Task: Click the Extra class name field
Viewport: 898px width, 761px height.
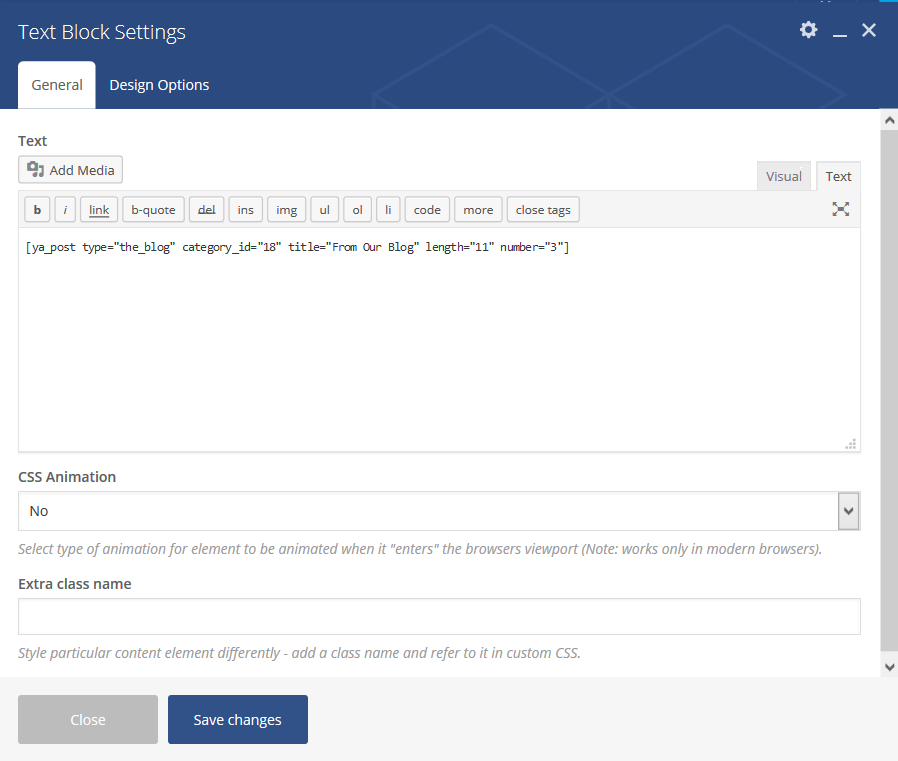Action: 439,617
